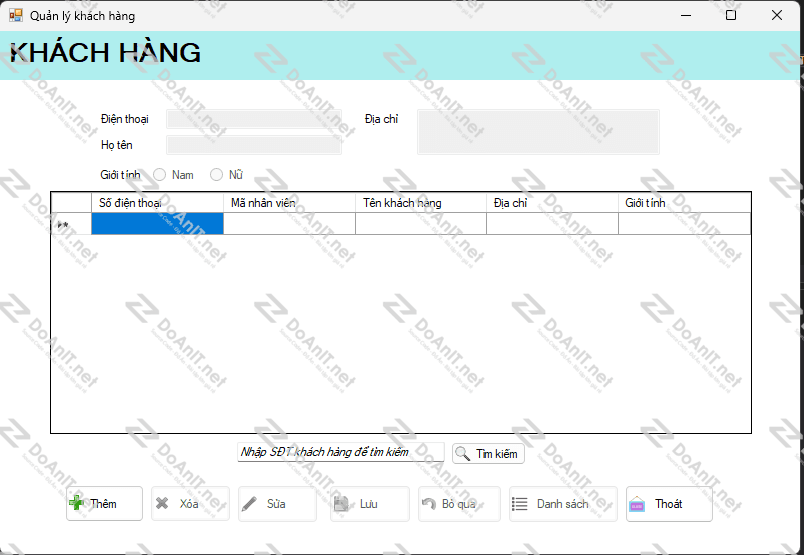Sort by Số điện thoại column header
This screenshot has height=555, width=804.
pos(157,203)
